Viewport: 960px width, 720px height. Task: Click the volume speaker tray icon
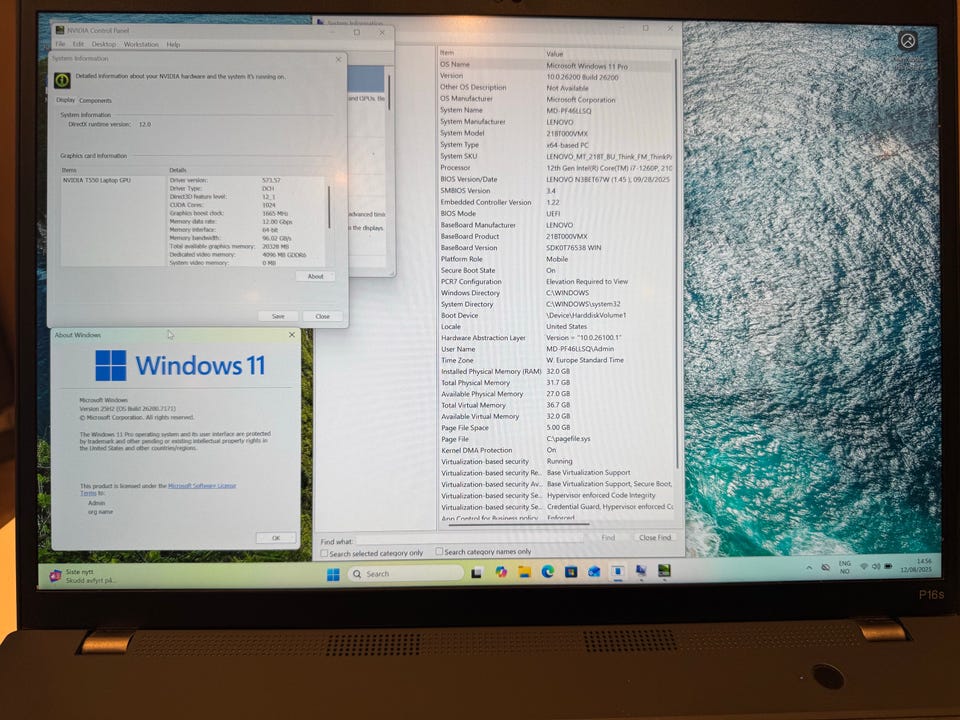point(876,567)
